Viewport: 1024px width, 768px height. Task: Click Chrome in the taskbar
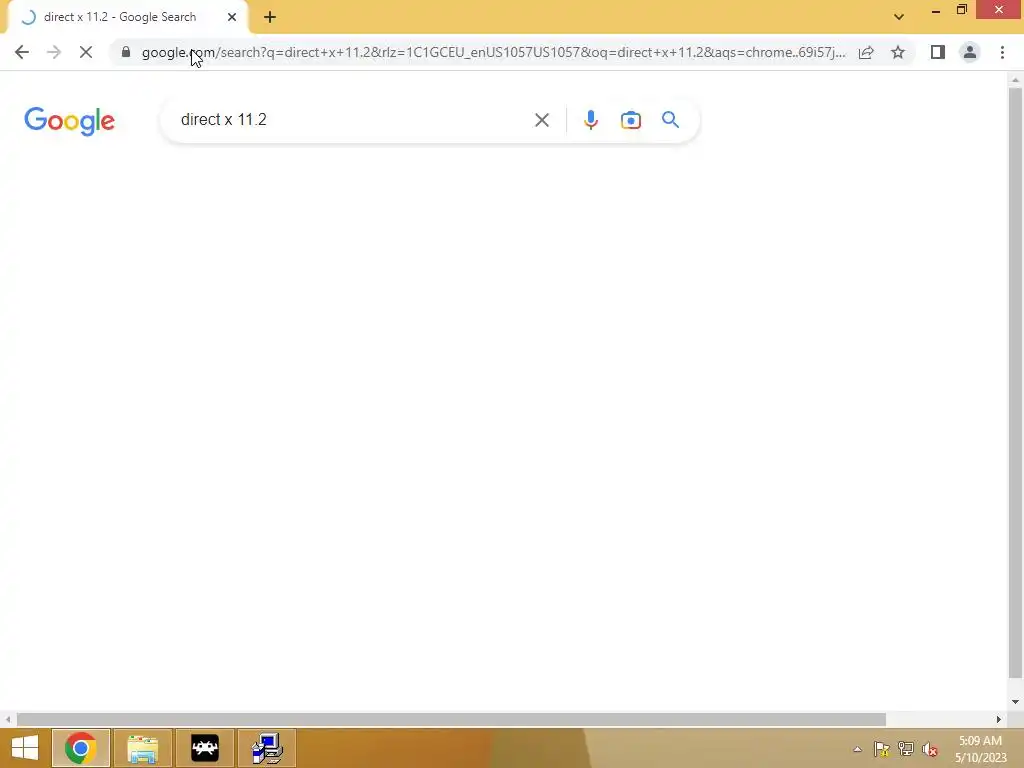point(80,748)
